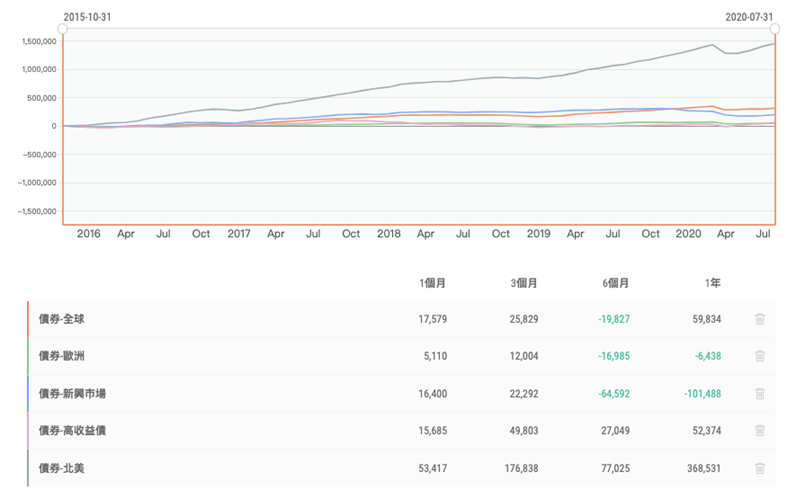Select the 債券-北美 category name
This screenshot has width=796, height=499.
pyautogui.click(x=61, y=467)
